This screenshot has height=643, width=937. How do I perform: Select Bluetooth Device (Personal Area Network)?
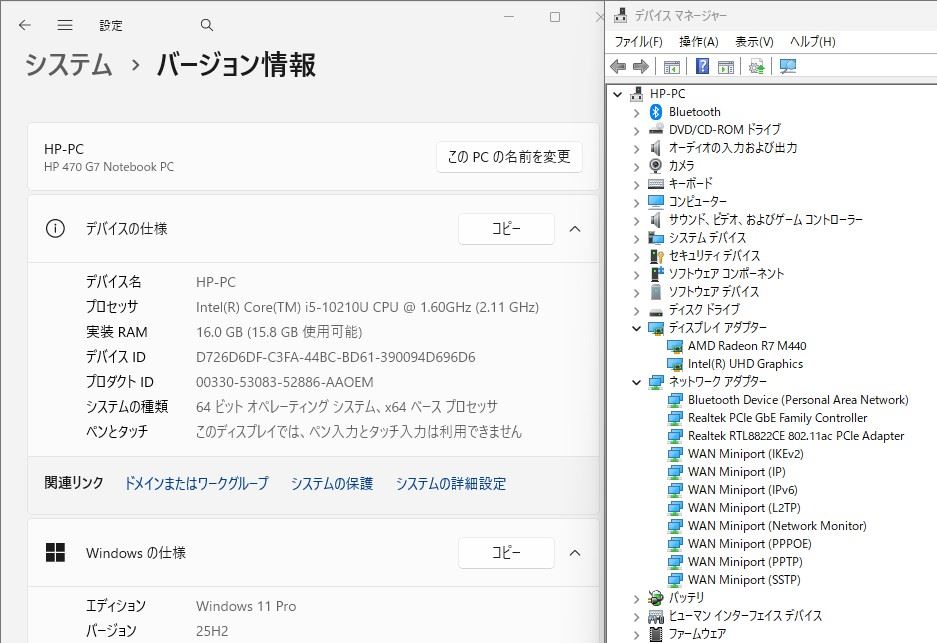click(798, 400)
